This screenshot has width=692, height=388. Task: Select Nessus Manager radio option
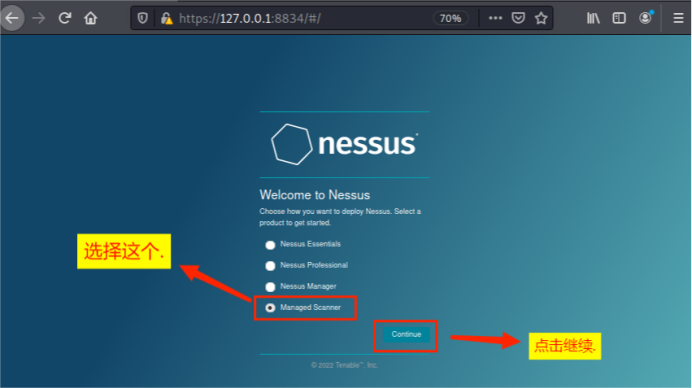click(270, 287)
